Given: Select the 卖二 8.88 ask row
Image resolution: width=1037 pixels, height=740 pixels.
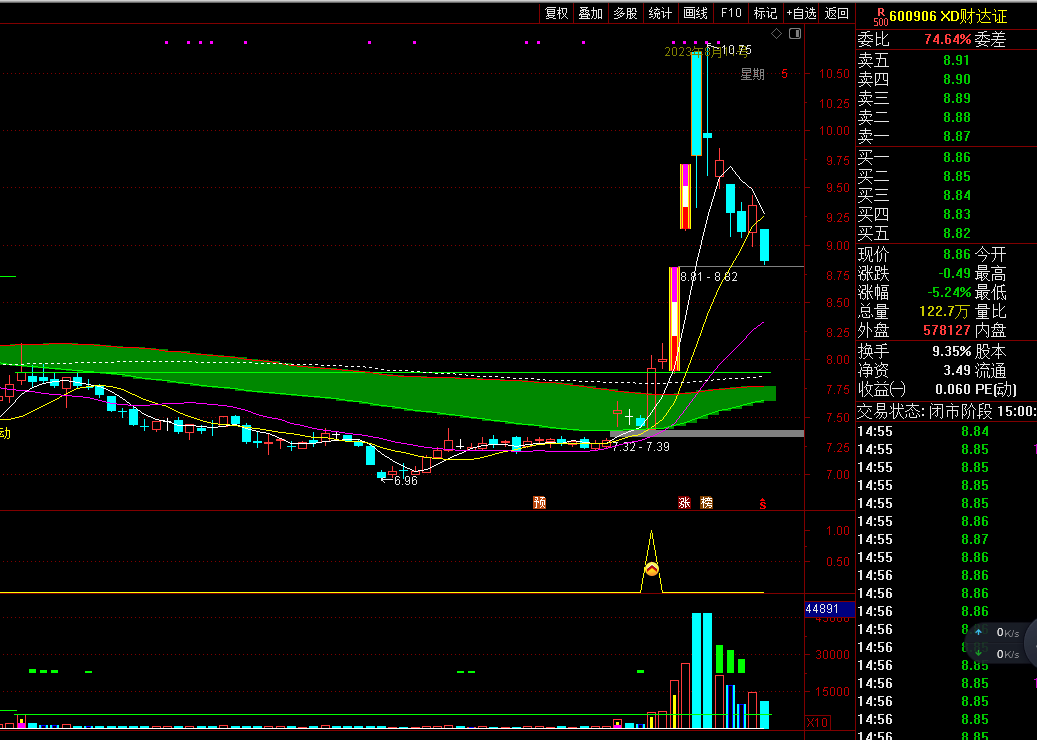Looking at the screenshot, I should tap(946, 118).
